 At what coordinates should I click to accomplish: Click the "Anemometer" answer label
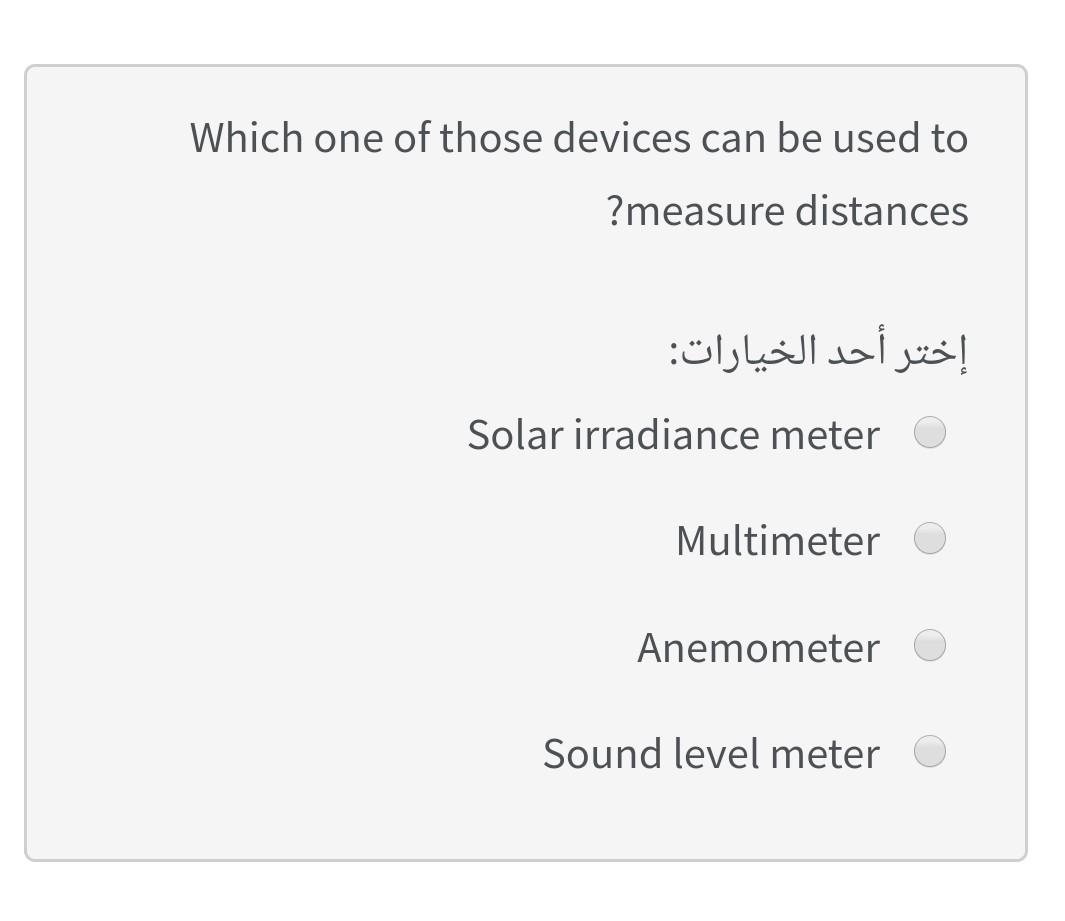[x=758, y=648]
